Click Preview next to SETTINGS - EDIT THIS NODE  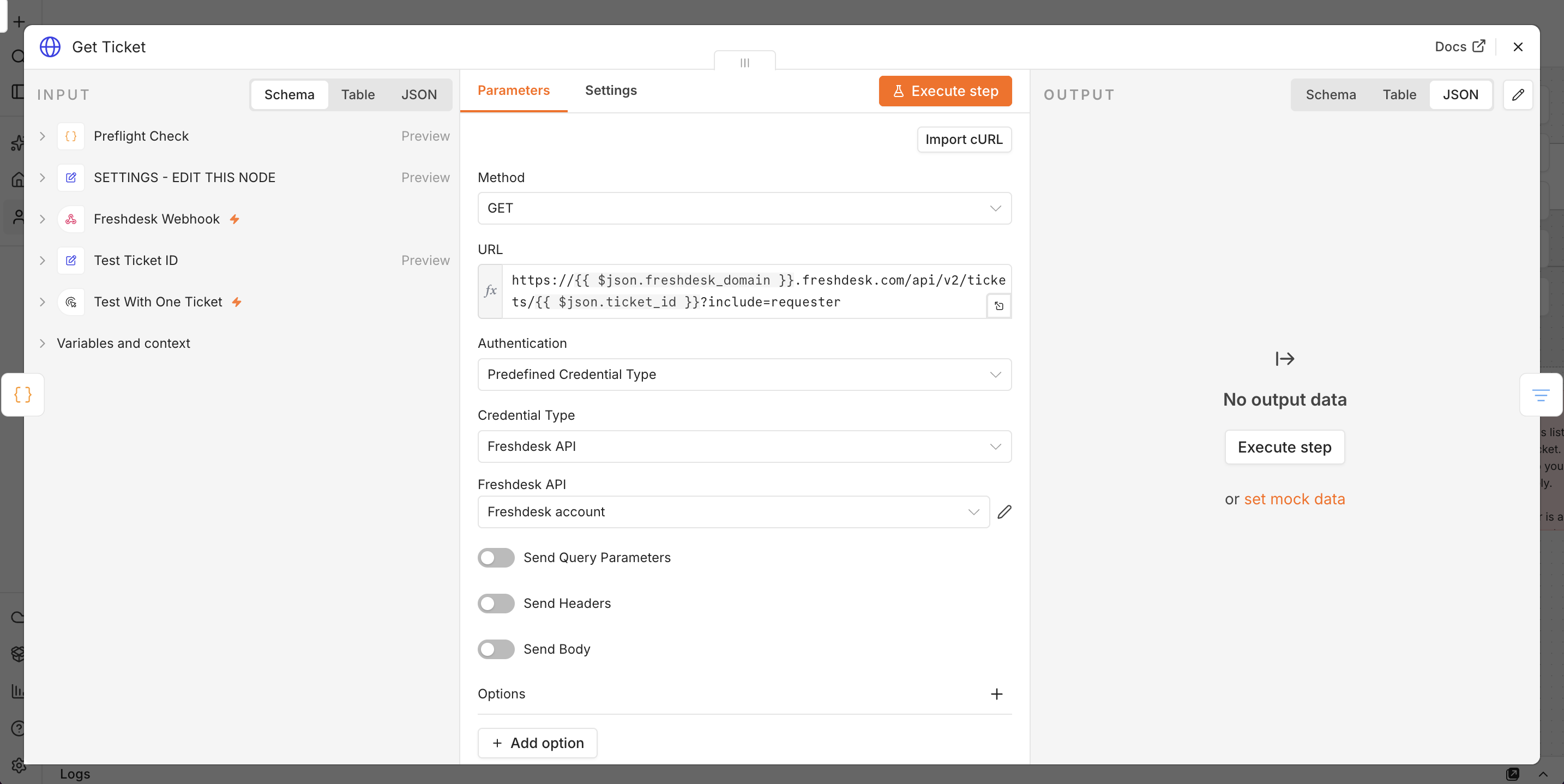tap(425, 177)
